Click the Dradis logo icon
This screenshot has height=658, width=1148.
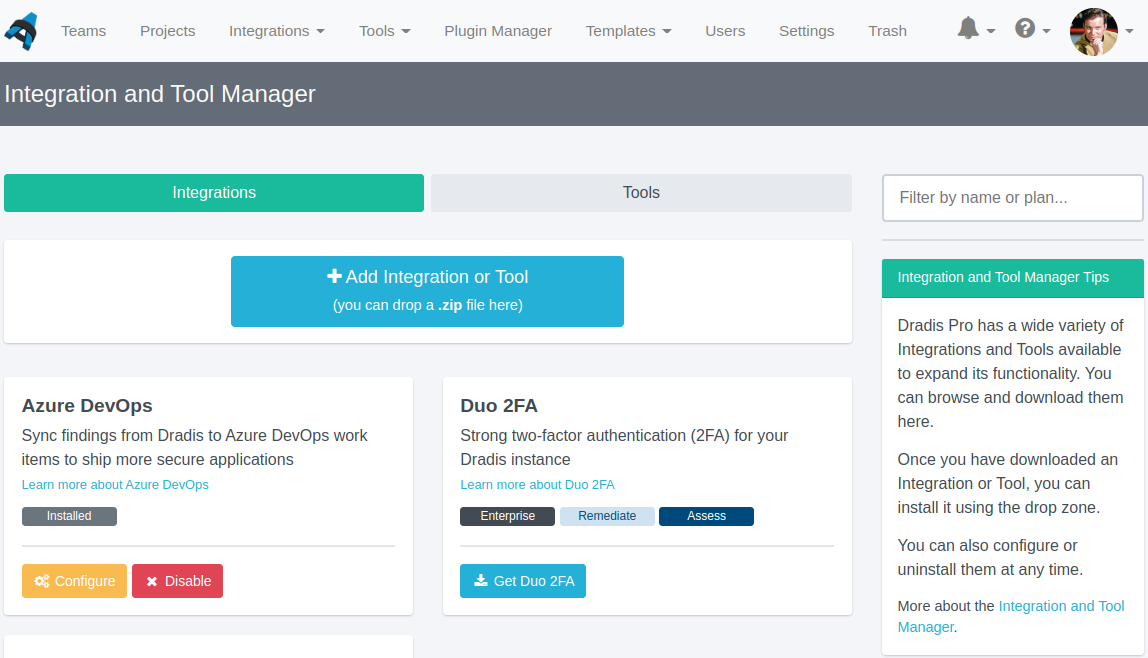21,31
